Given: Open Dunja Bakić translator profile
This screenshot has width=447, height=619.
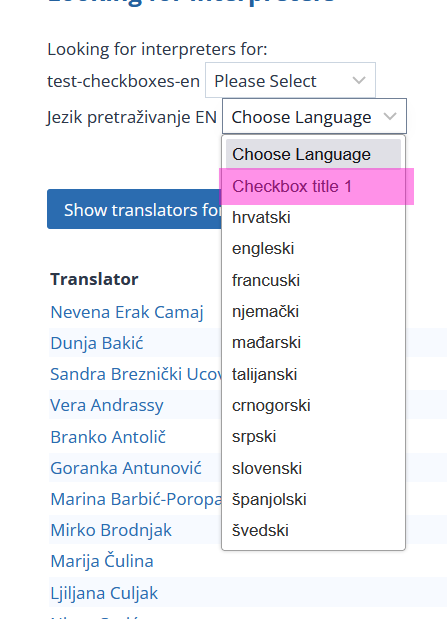Looking at the screenshot, I should click(x=97, y=343).
